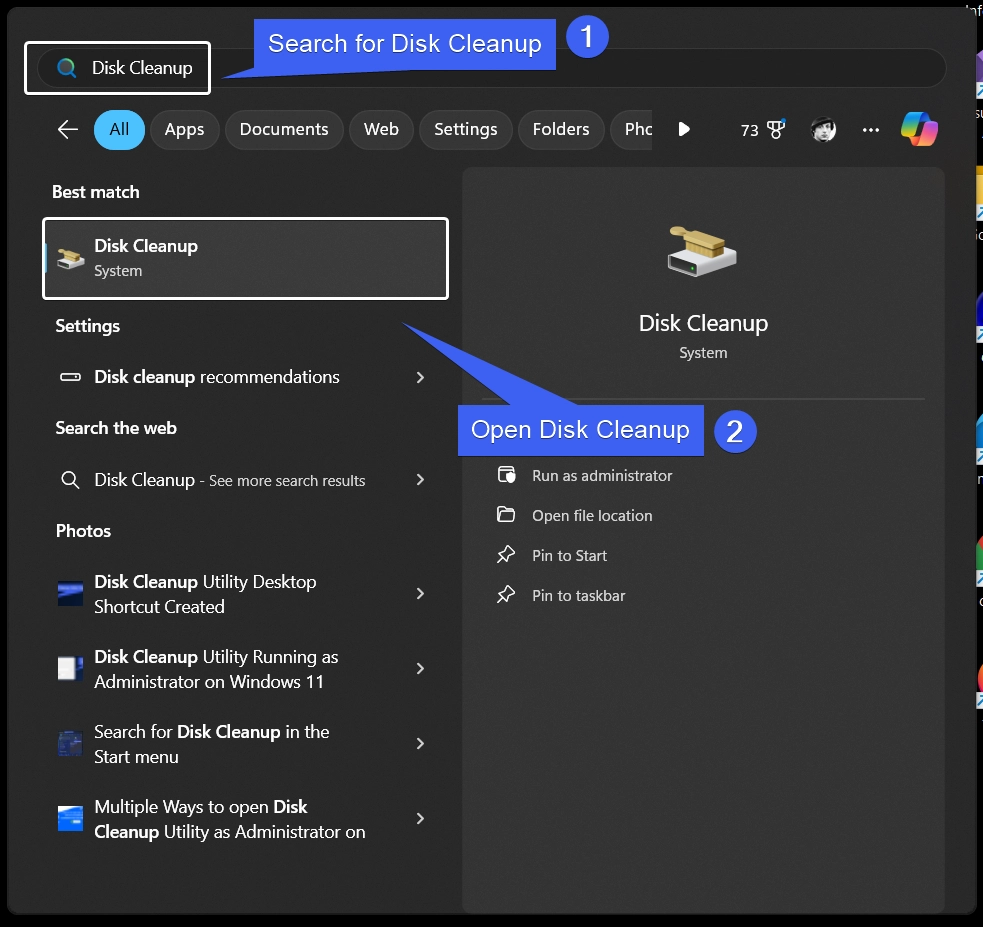Switch to the Documents filter tab
This screenshot has width=983, height=927.
click(284, 130)
